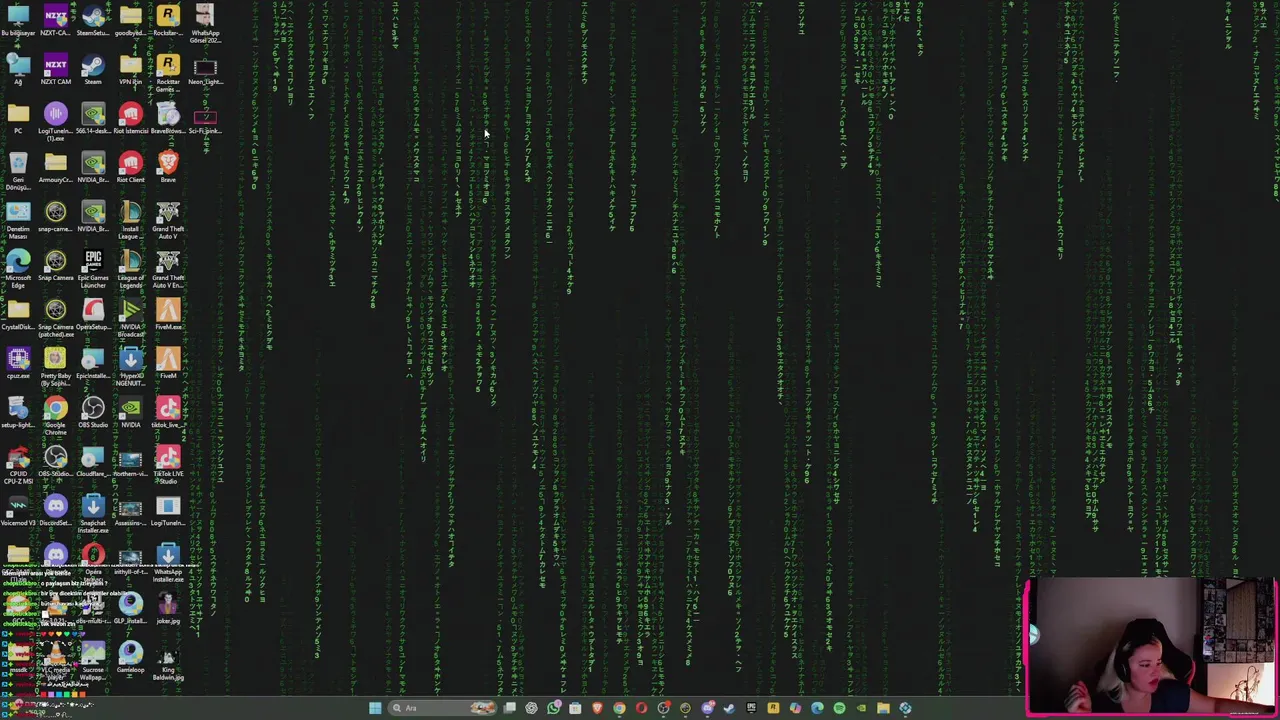Click the Ara taskbar search box
The image size is (1280, 720).
[x=443, y=708]
